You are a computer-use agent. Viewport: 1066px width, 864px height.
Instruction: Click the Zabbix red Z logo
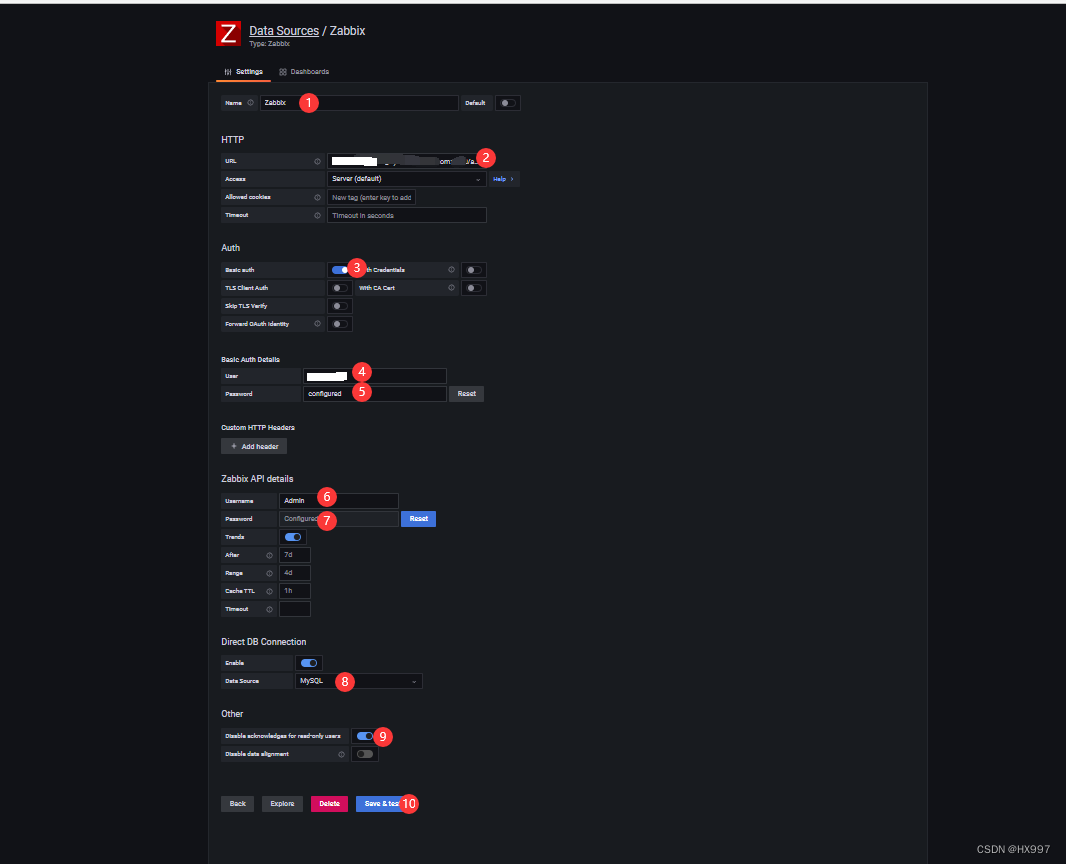click(x=228, y=33)
